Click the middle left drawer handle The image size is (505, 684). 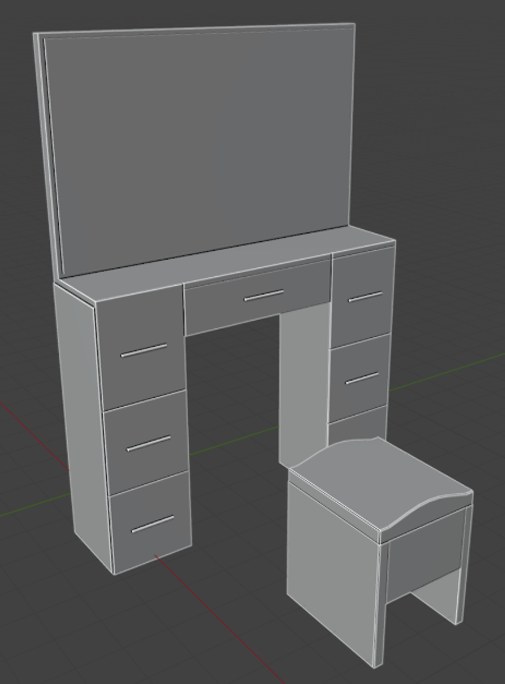[149, 443]
